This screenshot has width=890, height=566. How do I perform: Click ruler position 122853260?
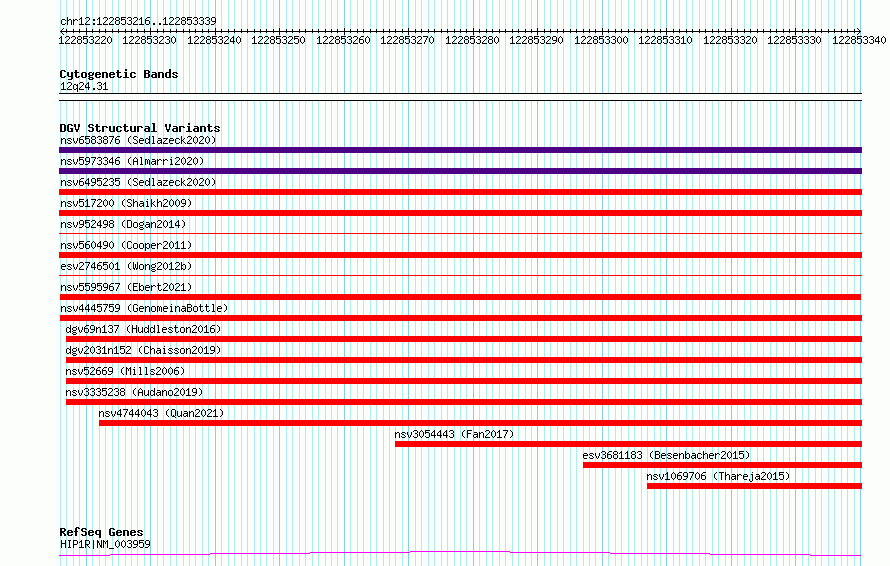(343, 40)
